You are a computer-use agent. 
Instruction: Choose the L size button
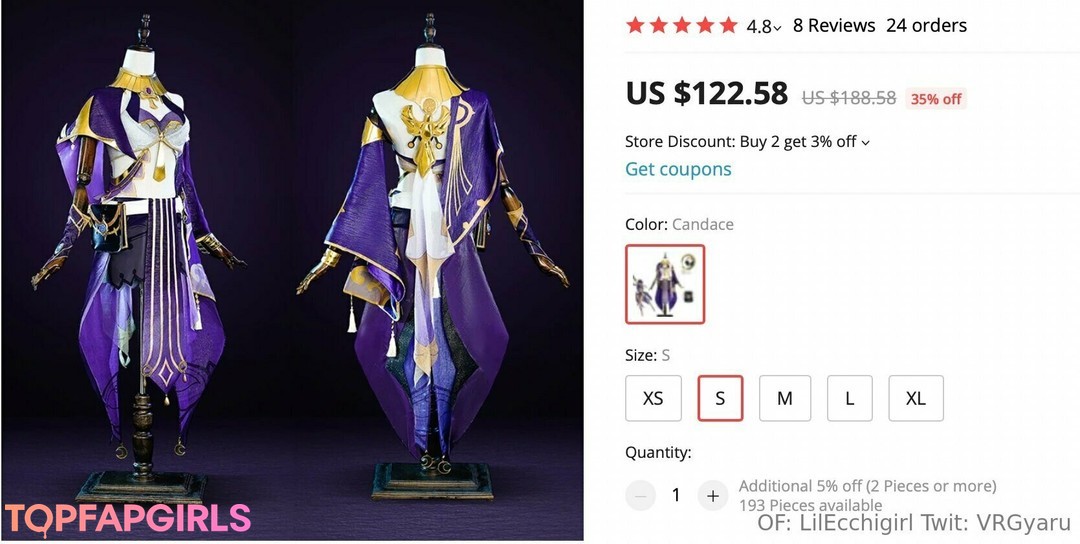pyautogui.click(x=850, y=398)
